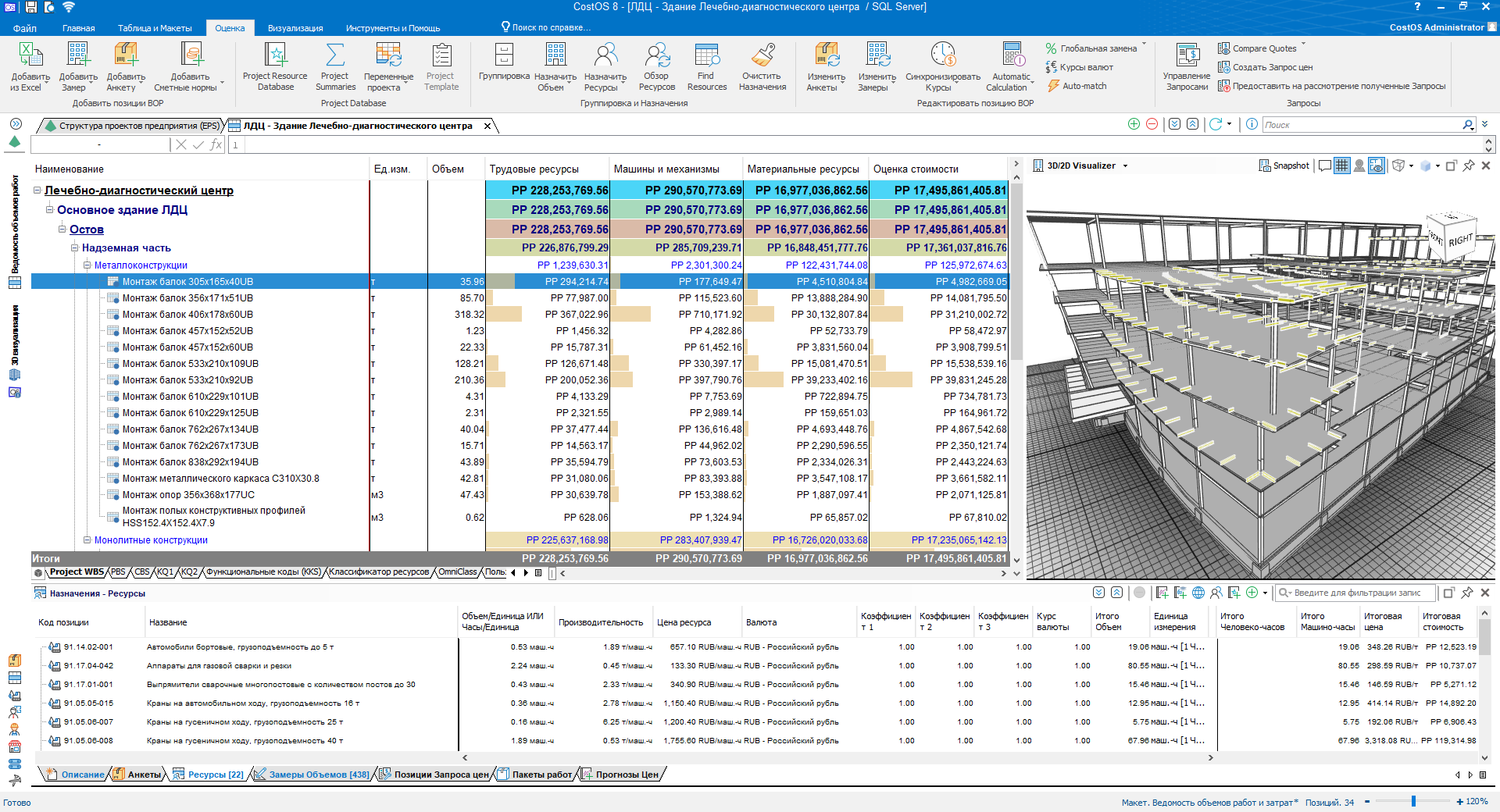This screenshot has width=1500, height=812.
Task: Collapse Лечебно-диагностический центр node
Action: [x=37, y=191]
